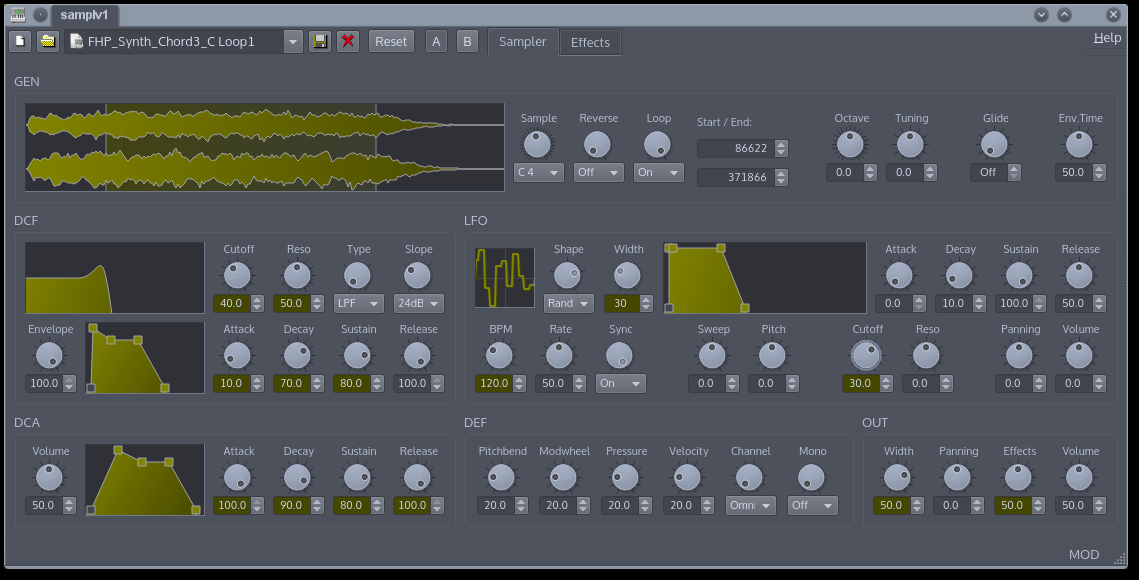Click the LFO Pitch knob

click(773, 355)
